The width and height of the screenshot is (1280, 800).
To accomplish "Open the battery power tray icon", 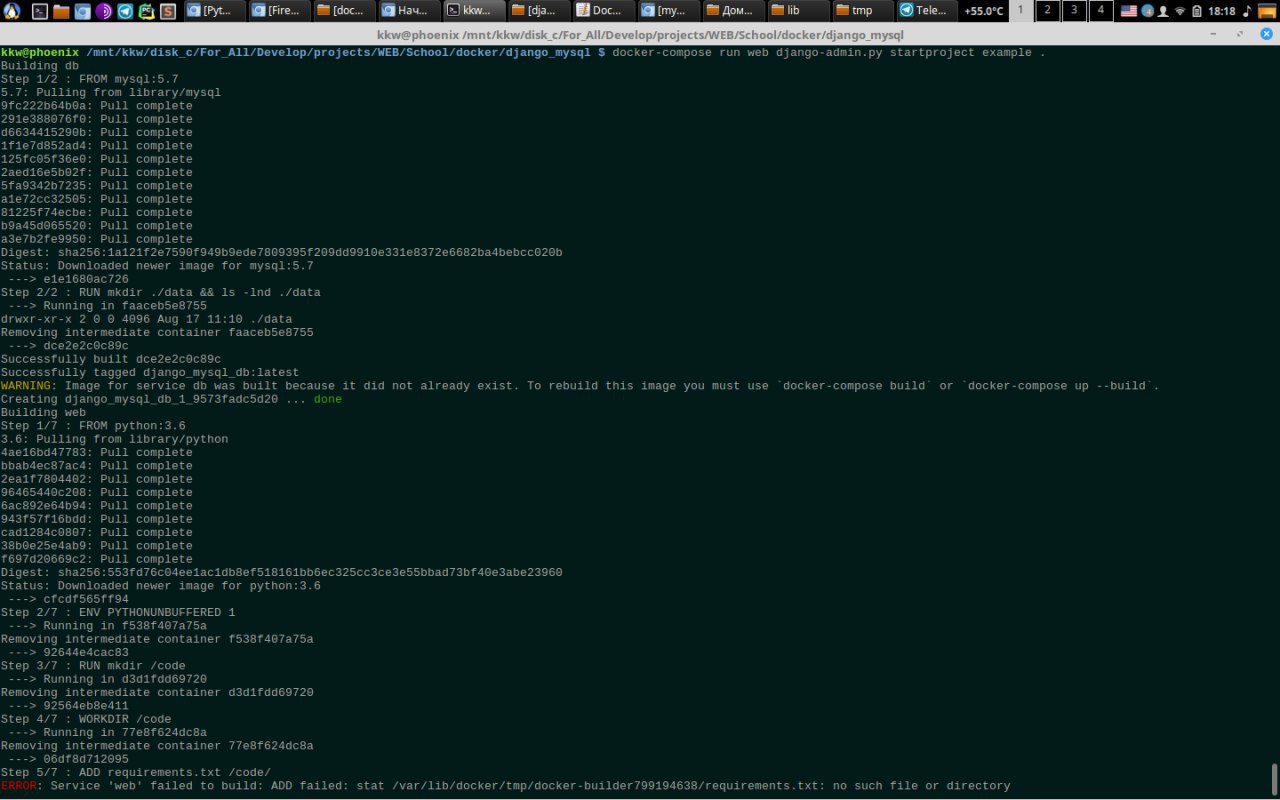I will click(x=1197, y=11).
